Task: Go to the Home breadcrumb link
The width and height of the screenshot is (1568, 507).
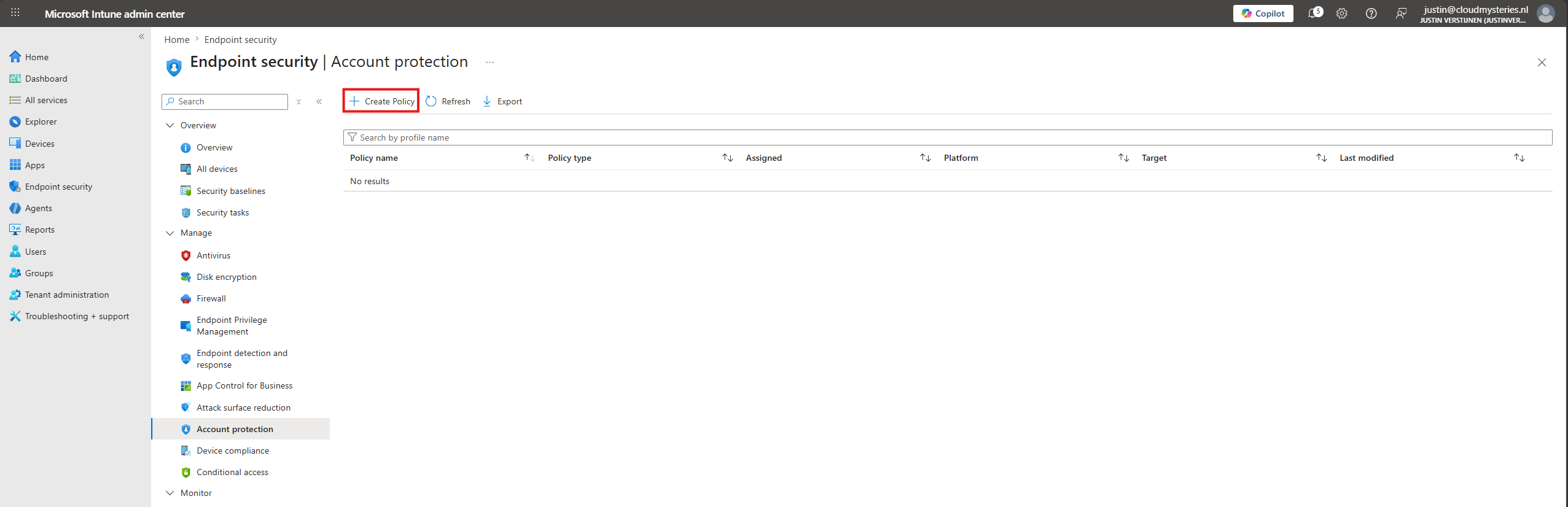Action: tap(177, 40)
